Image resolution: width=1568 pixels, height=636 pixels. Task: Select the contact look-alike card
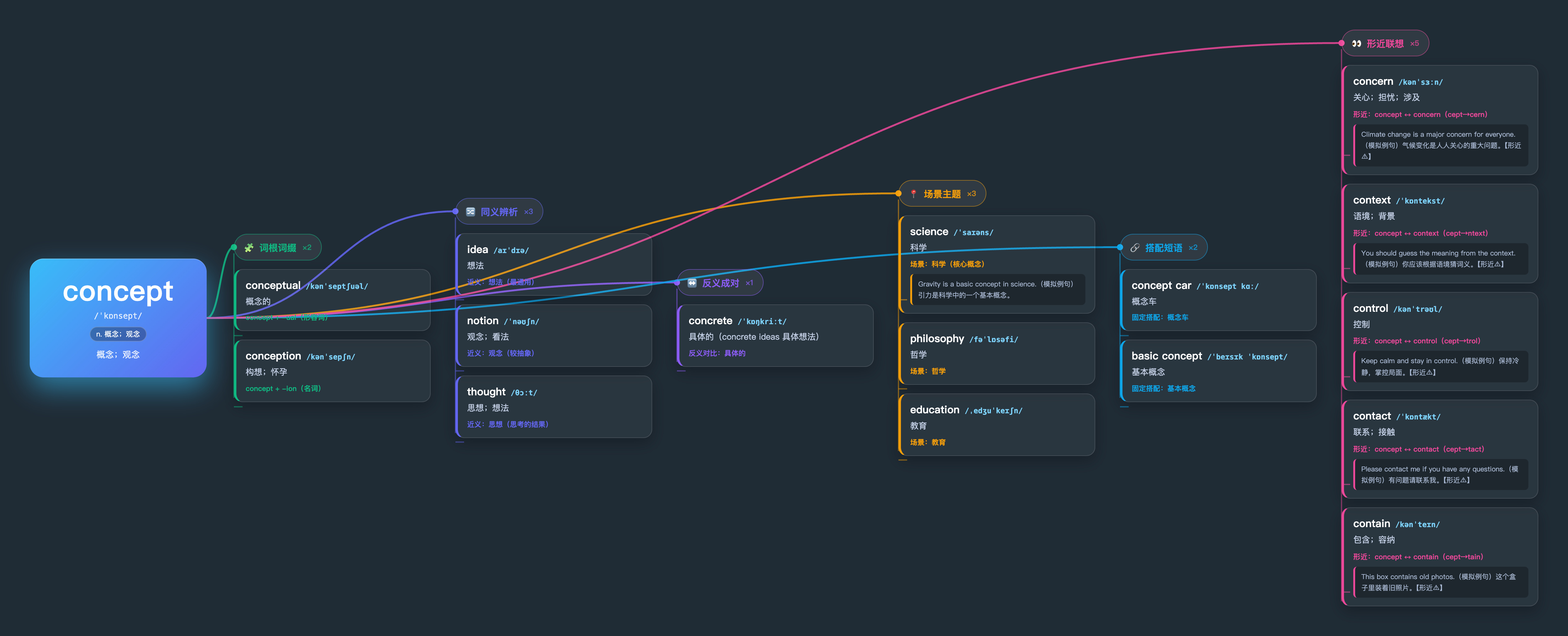1440,449
